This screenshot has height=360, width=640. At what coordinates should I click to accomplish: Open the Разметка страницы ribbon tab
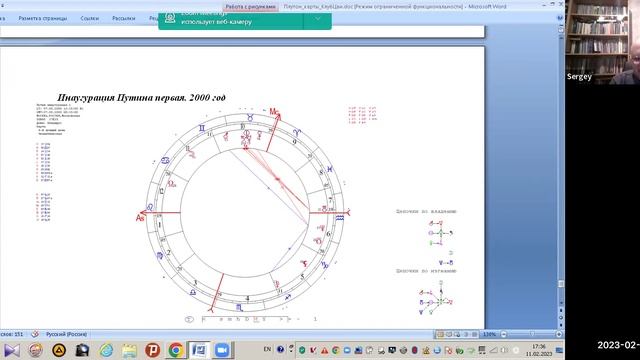[43, 18]
